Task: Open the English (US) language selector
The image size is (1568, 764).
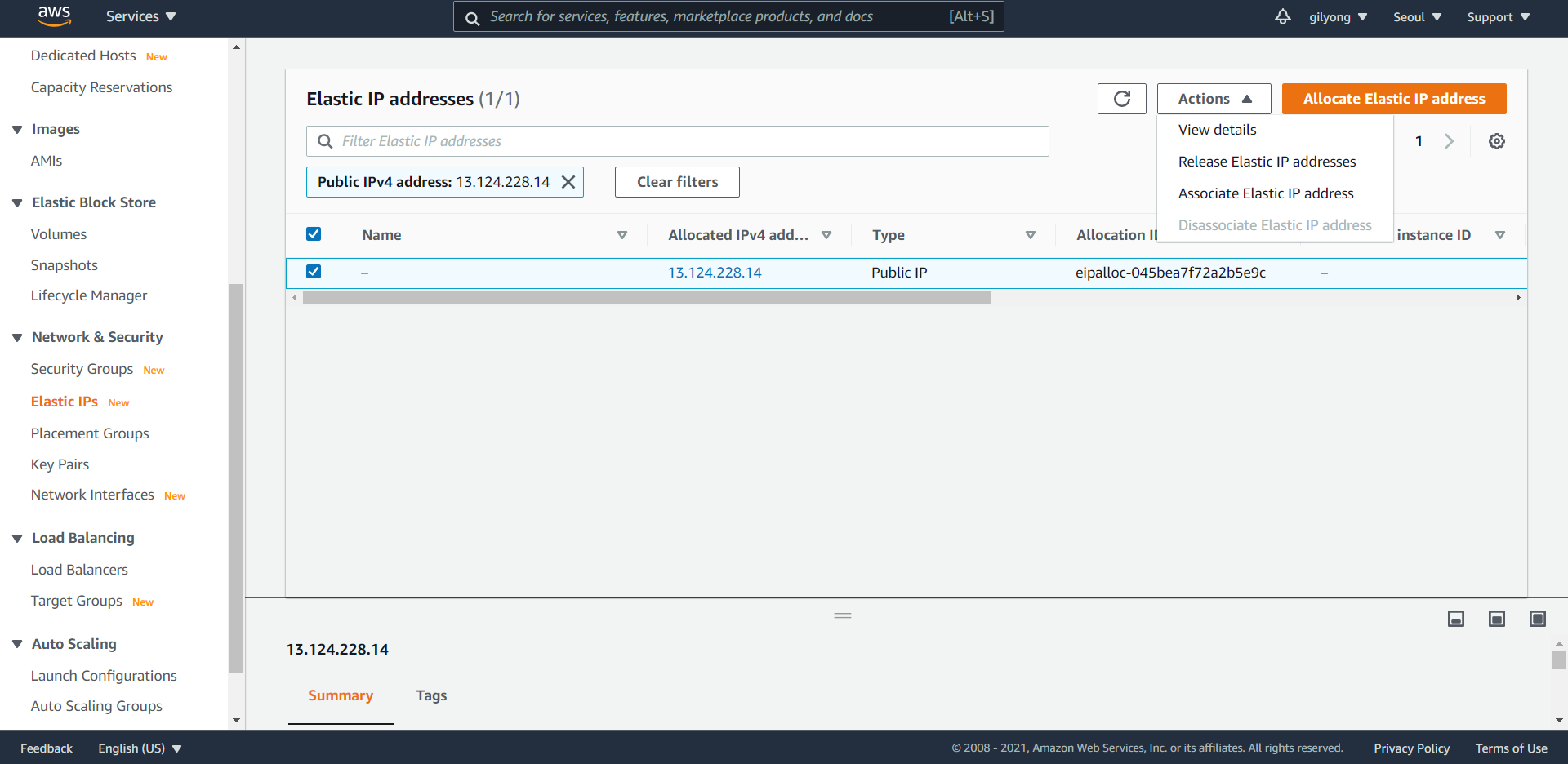Action: coord(140,748)
